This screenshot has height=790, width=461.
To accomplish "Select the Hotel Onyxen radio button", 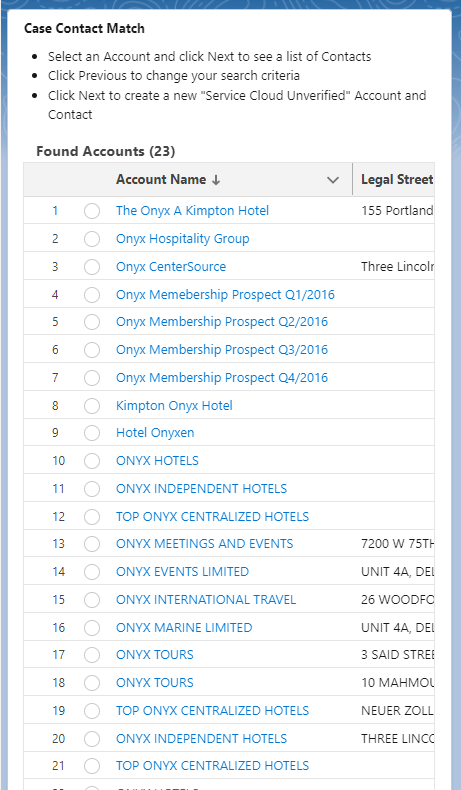I will click(x=92, y=433).
